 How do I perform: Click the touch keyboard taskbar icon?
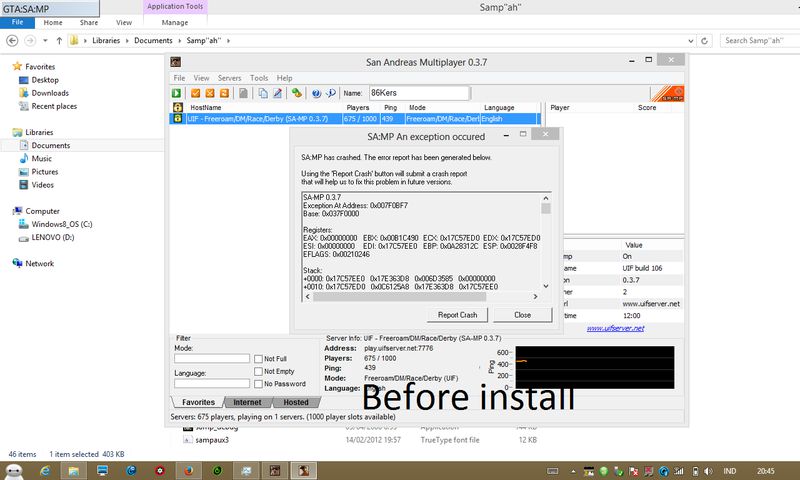pyautogui.click(x=553, y=471)
